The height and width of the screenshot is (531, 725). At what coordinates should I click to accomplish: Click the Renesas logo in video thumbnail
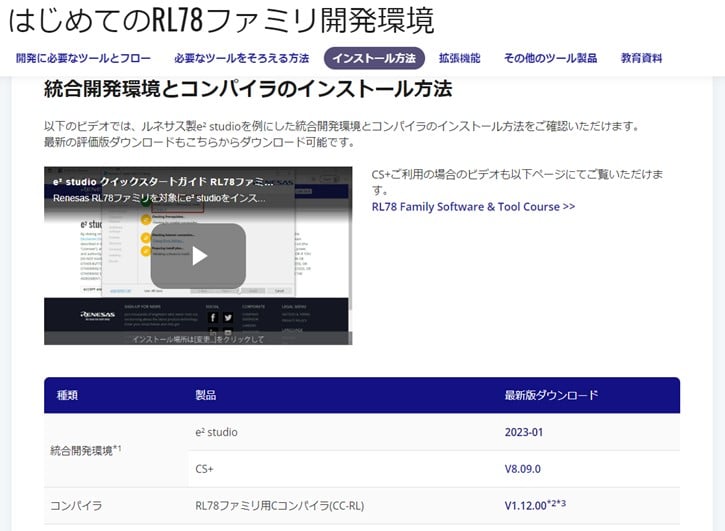98,315
